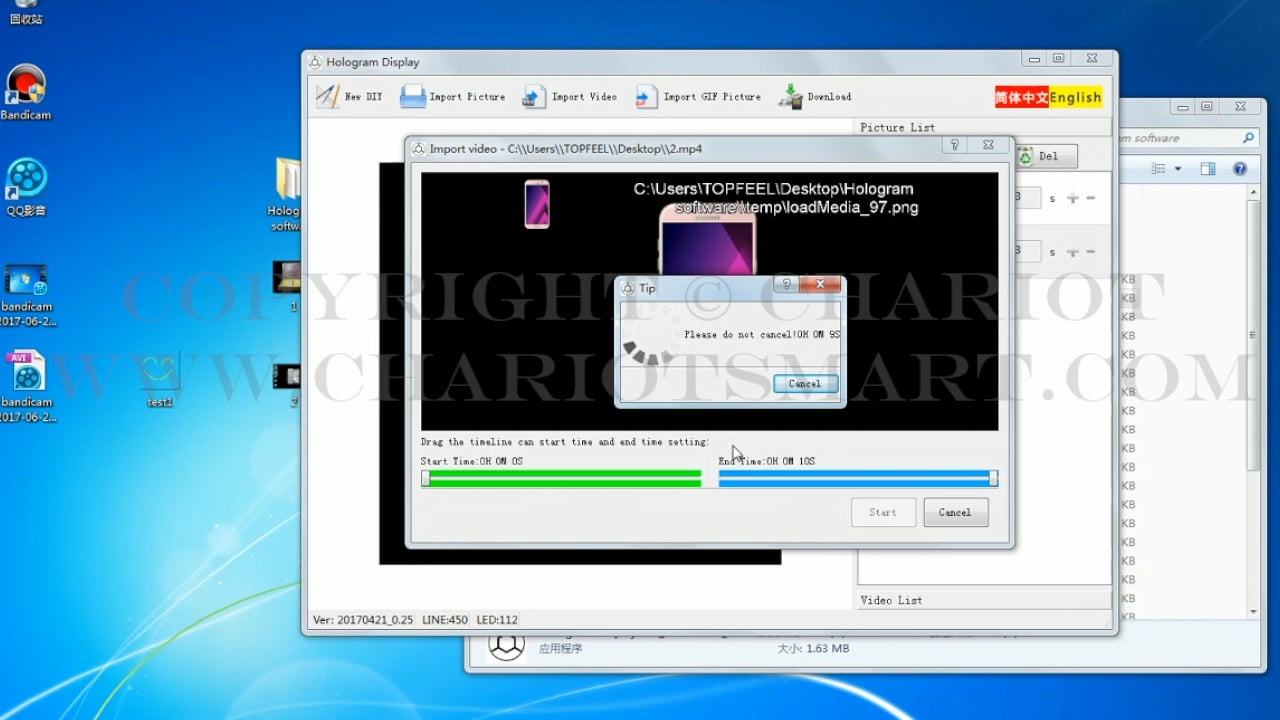
Task: Open Import GIF Picture from the toolbar
Action: [647, 97]
